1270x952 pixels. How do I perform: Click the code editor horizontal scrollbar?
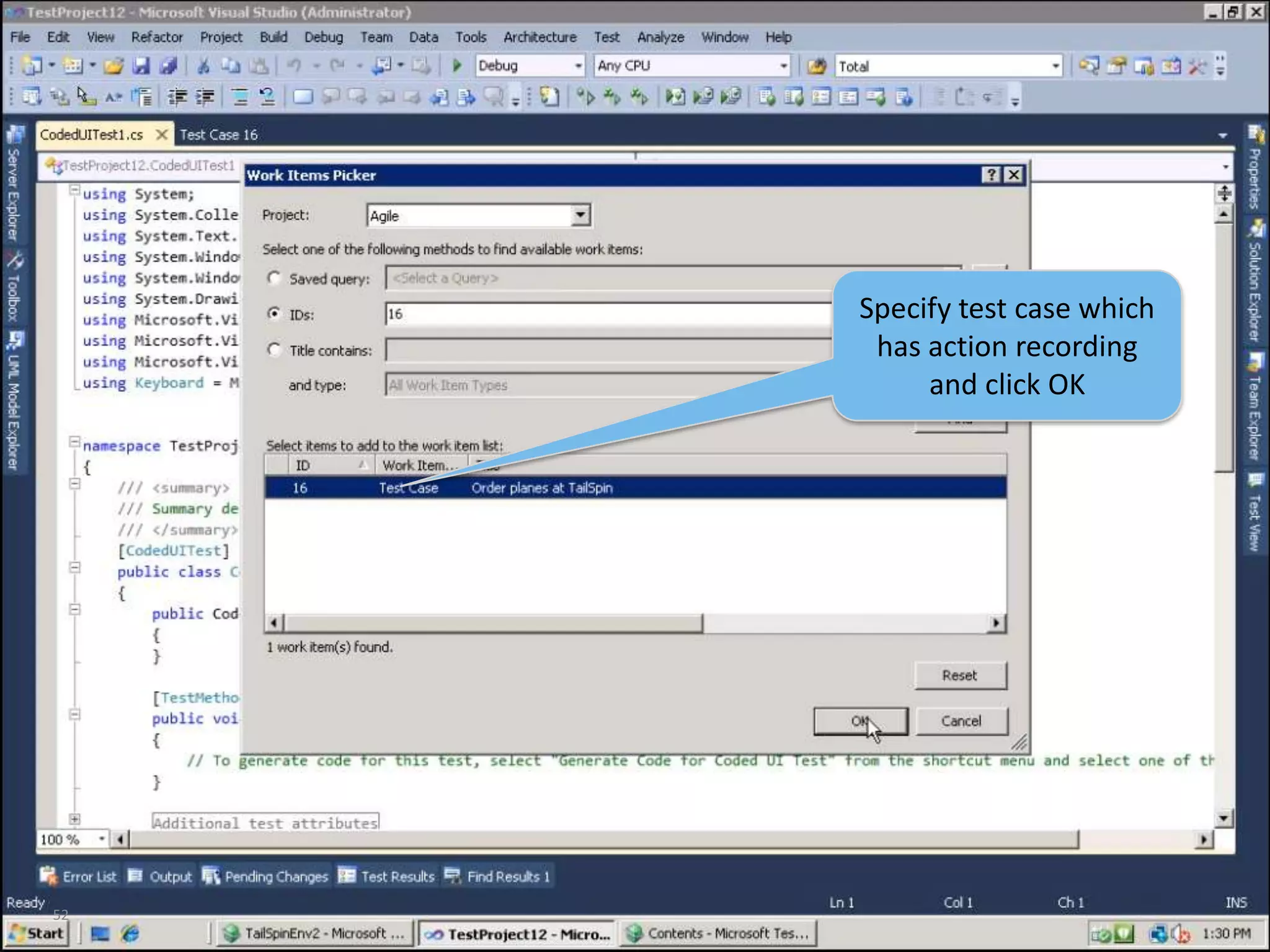coord(603,839)
